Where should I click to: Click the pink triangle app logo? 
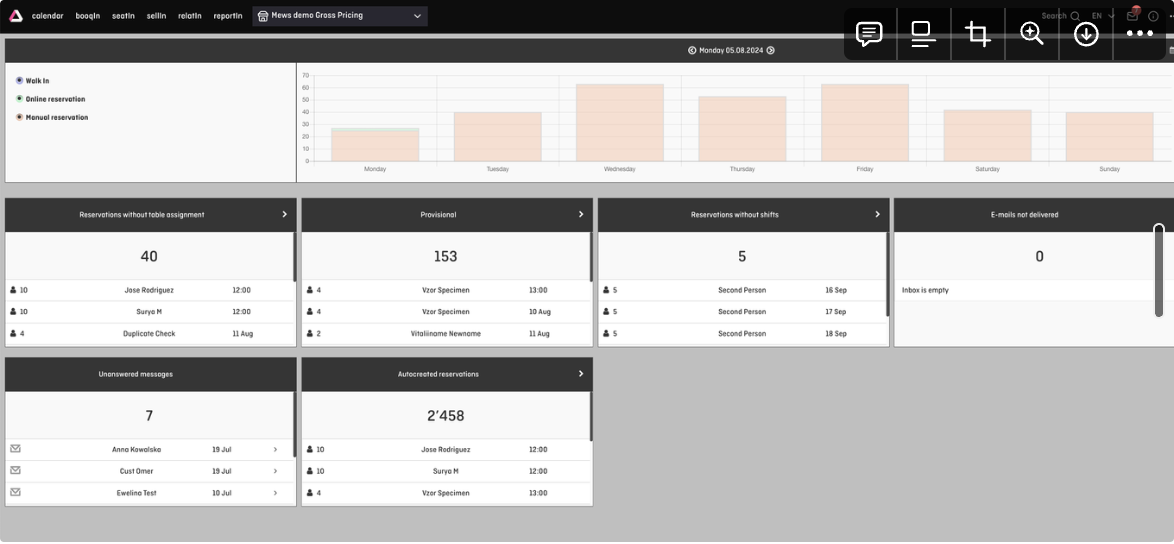pos(16,16)
